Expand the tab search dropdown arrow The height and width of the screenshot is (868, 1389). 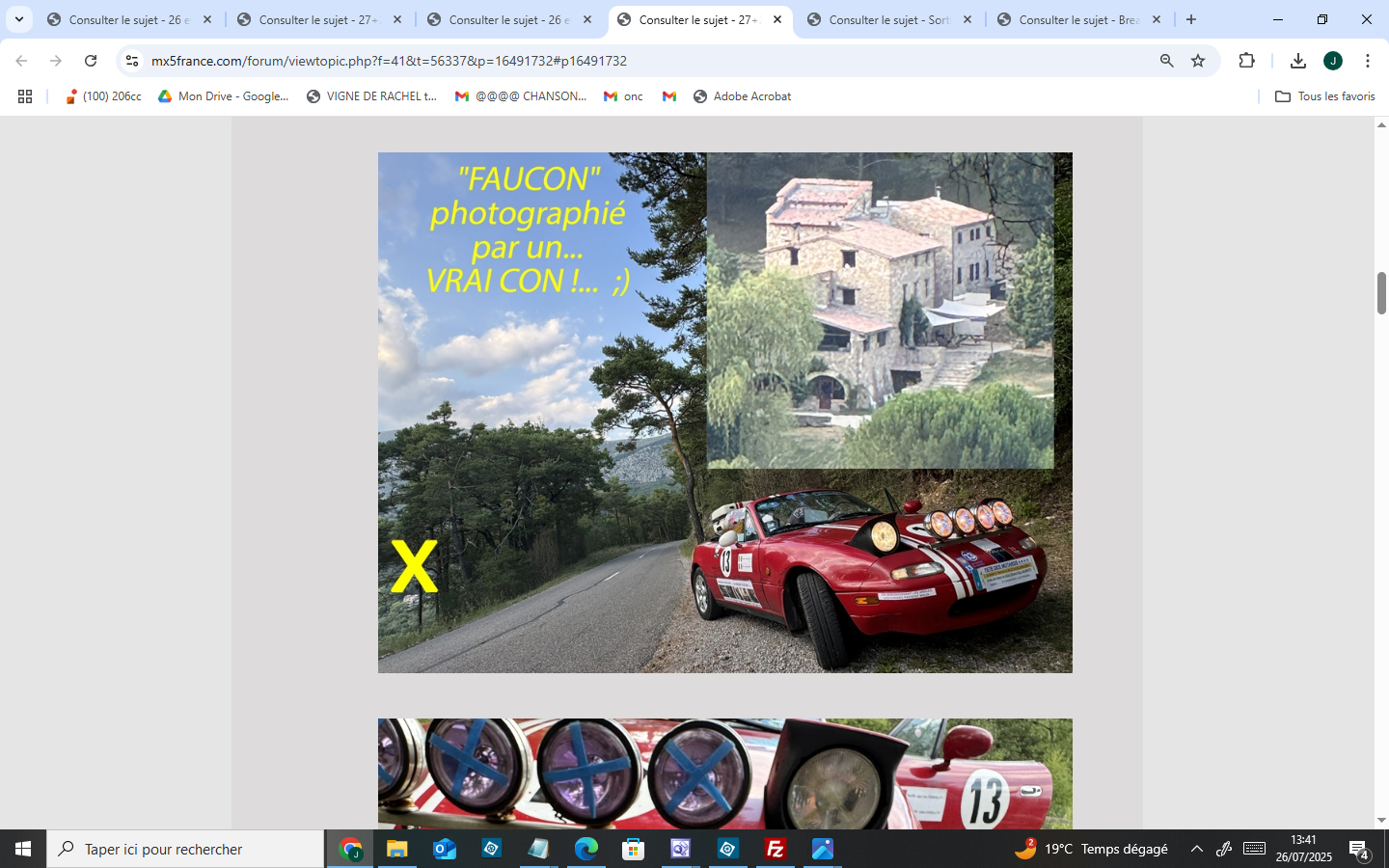click(18, 19)
